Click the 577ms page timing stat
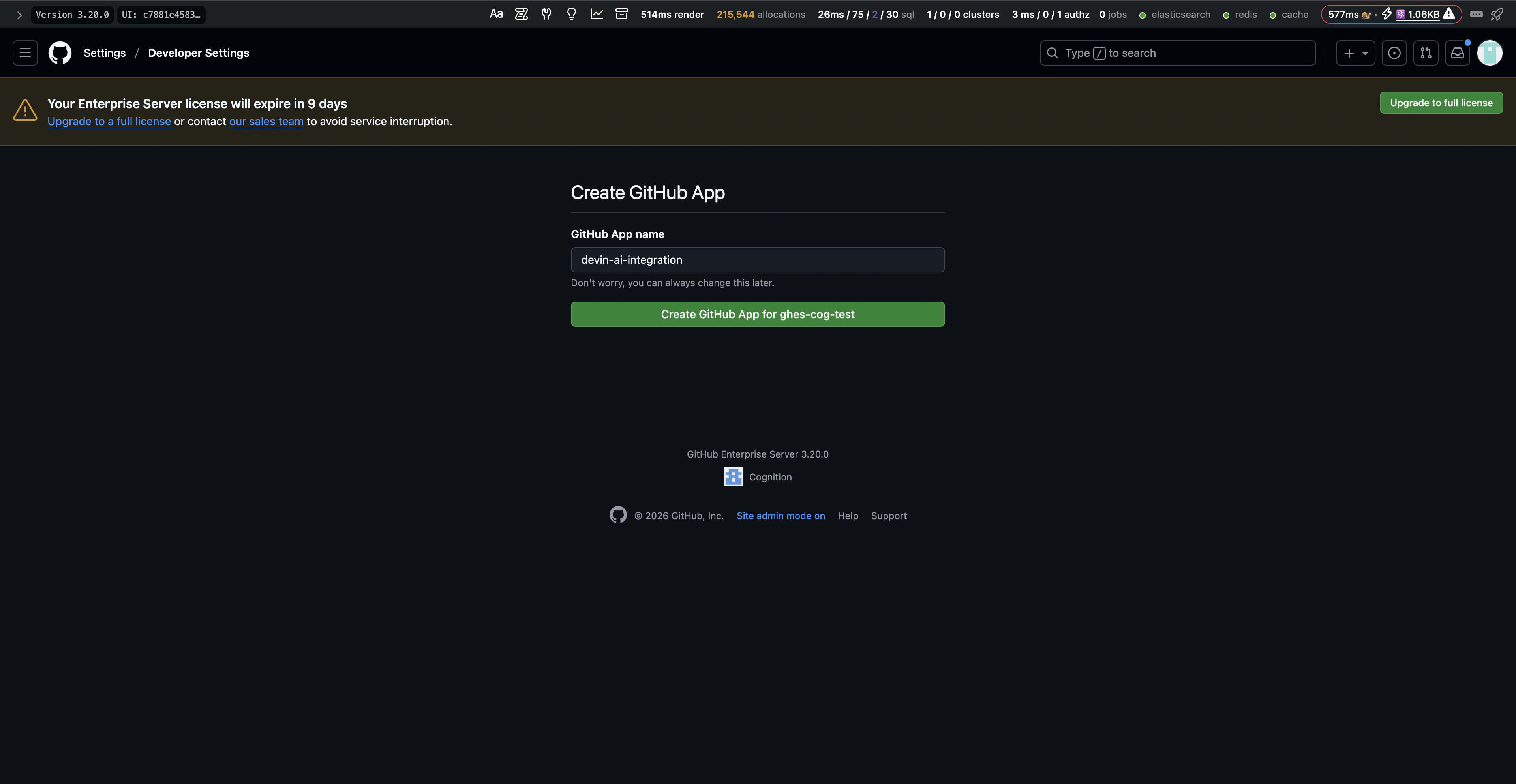This screenshot has width=1516, height=784. pos(1343,15)
